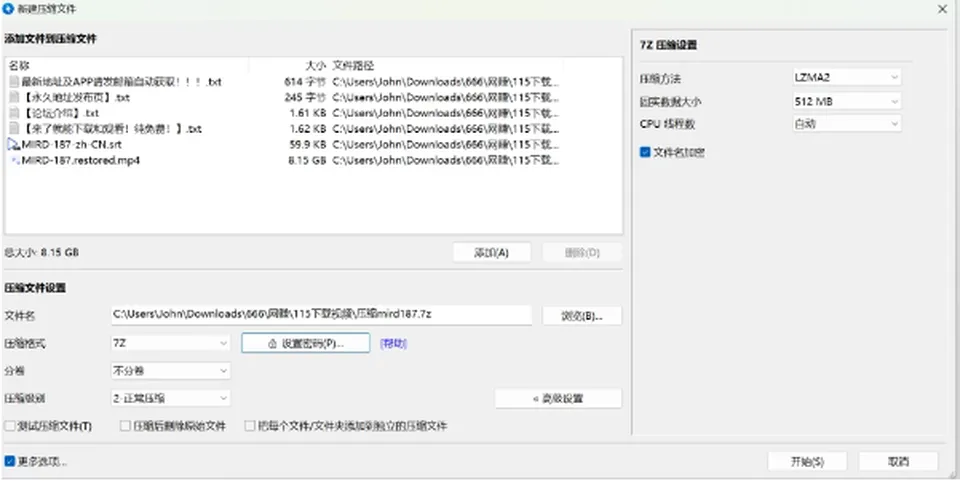Open the 帮助 link
960x481 pixels.
pyautogui.click(x=394, y=344)
